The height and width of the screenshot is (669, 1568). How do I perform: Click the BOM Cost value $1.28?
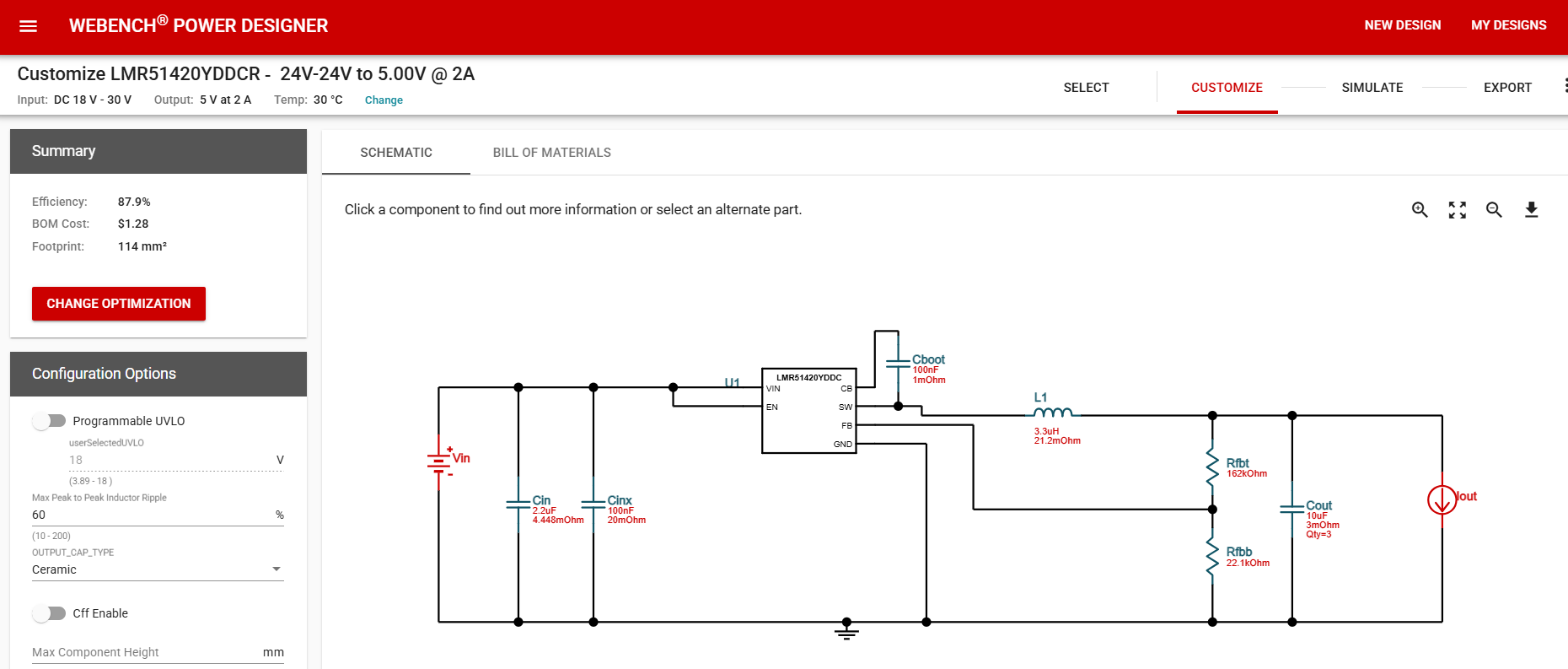coord(133,224)
